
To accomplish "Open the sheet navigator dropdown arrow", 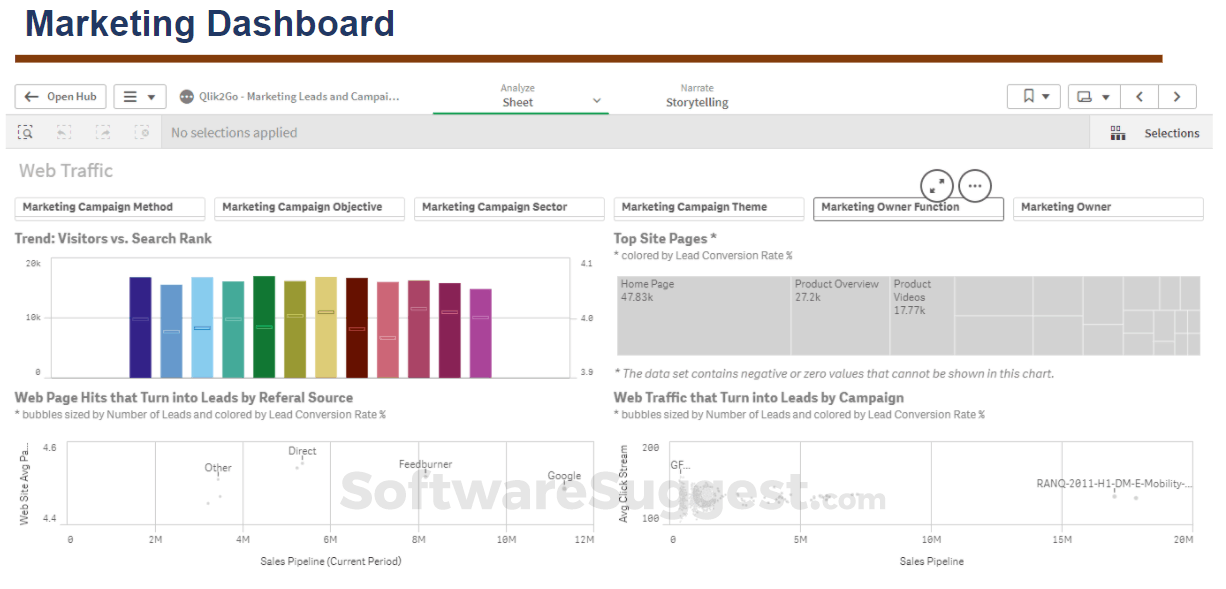I will pos(1104,96).
